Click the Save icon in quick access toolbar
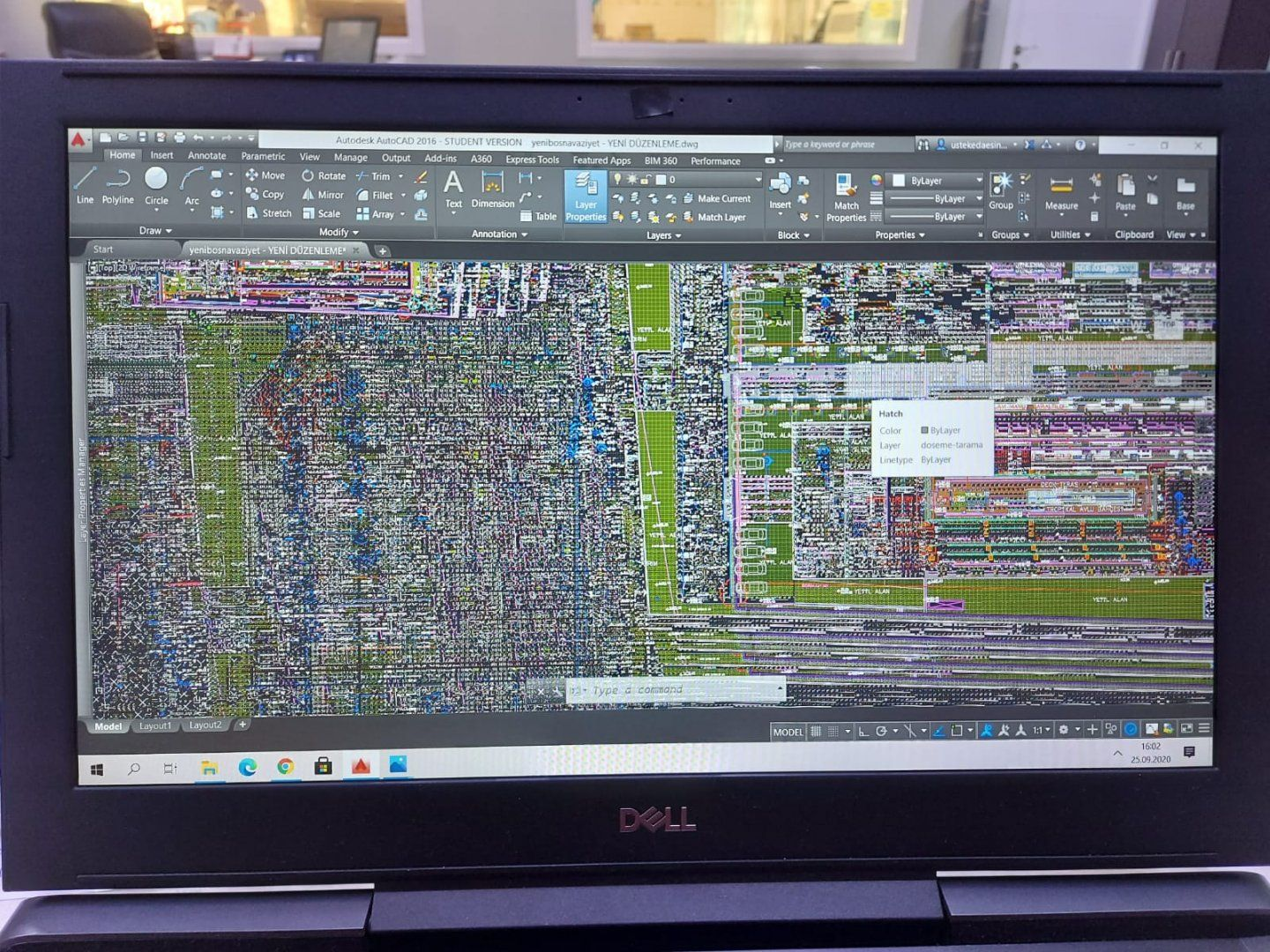The image size is (1270, 952). coord(142,138)
